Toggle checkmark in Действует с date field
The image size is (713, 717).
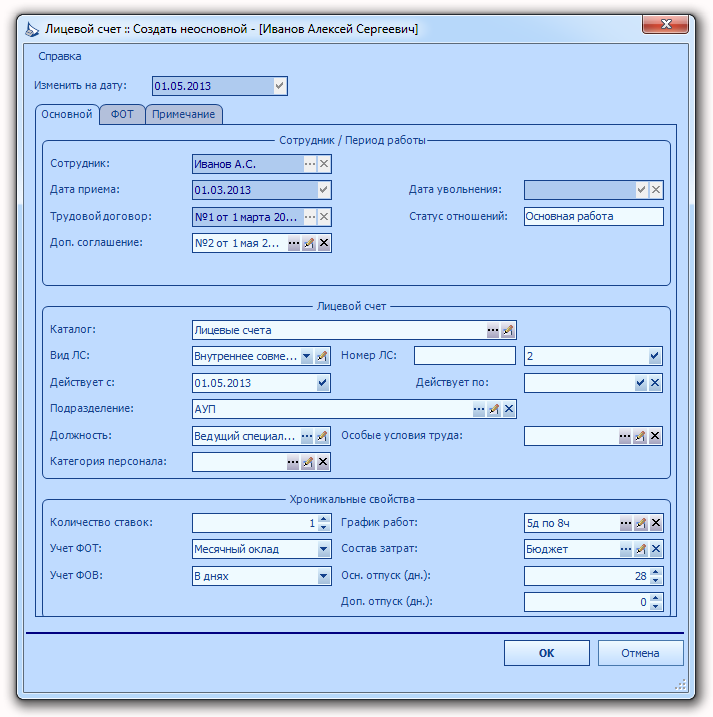[323, 383]
